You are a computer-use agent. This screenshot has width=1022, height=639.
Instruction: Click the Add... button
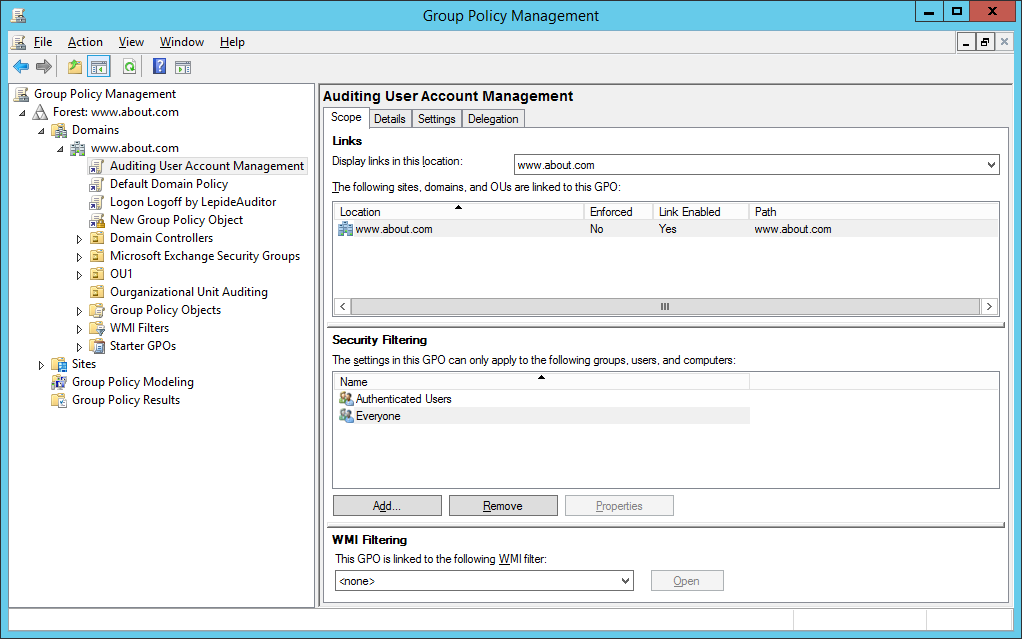[x=387, y=506]
